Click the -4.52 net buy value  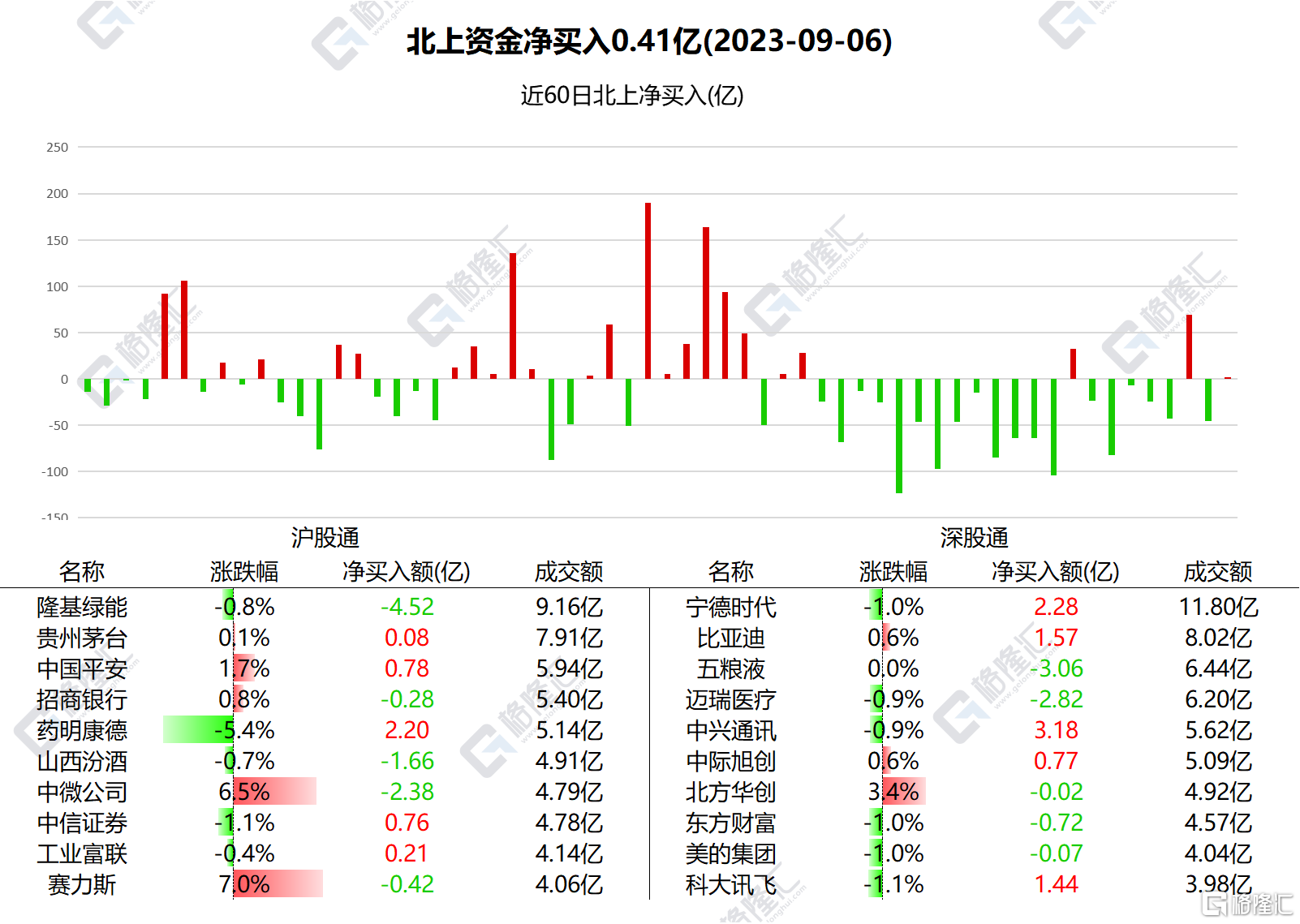(407, 607)
